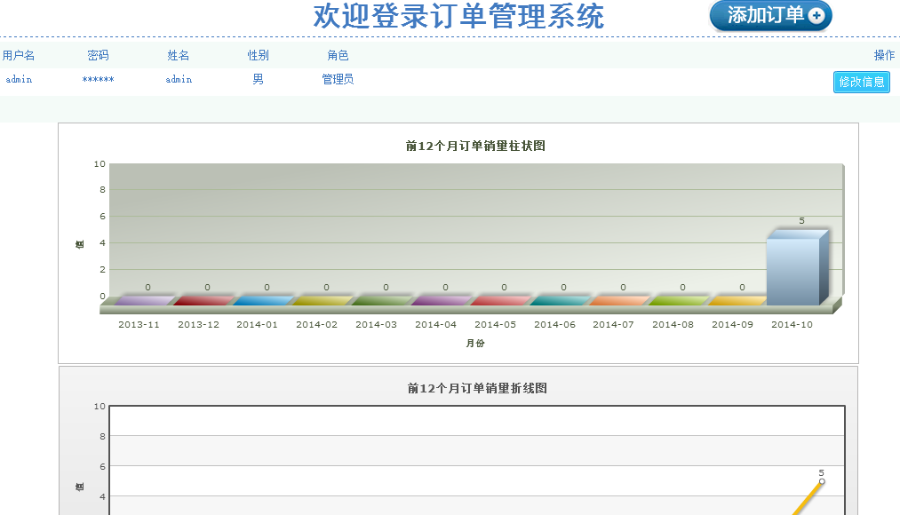
Task: Click the 2014-10 bar showing 5
Action: [x=797, y=268]
